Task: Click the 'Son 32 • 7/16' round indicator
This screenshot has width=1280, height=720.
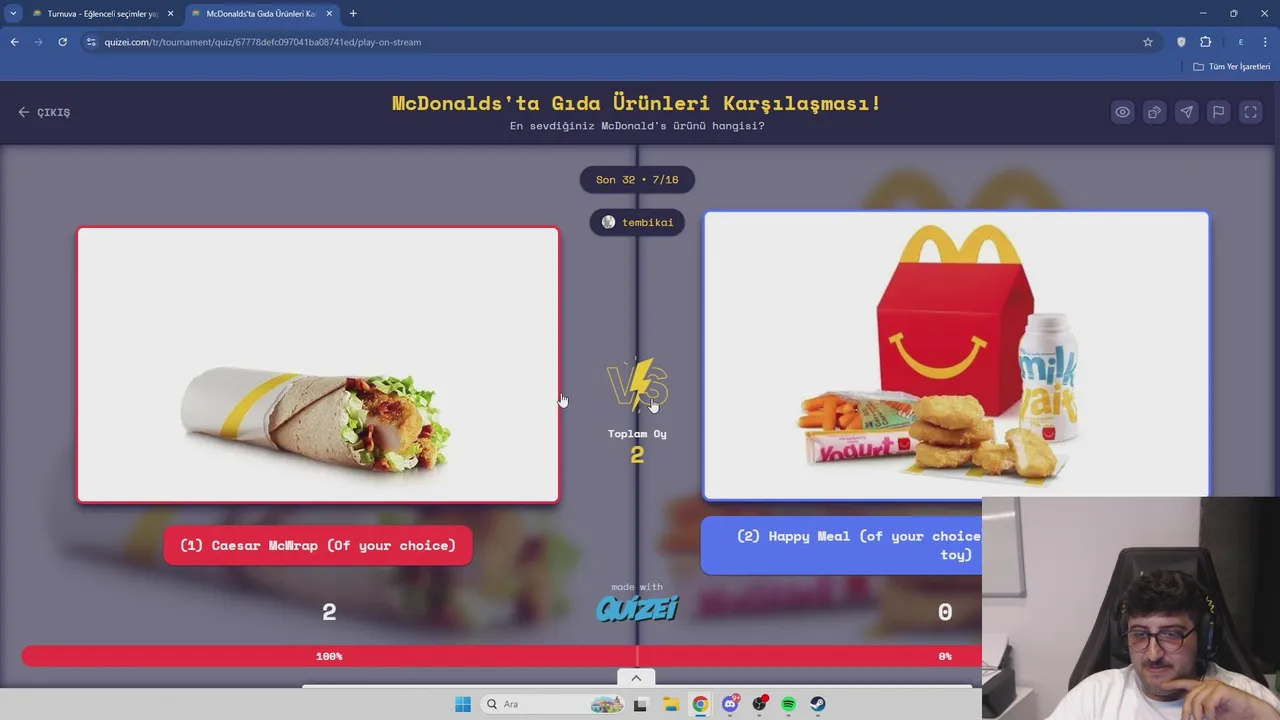Action: point(637,180)
